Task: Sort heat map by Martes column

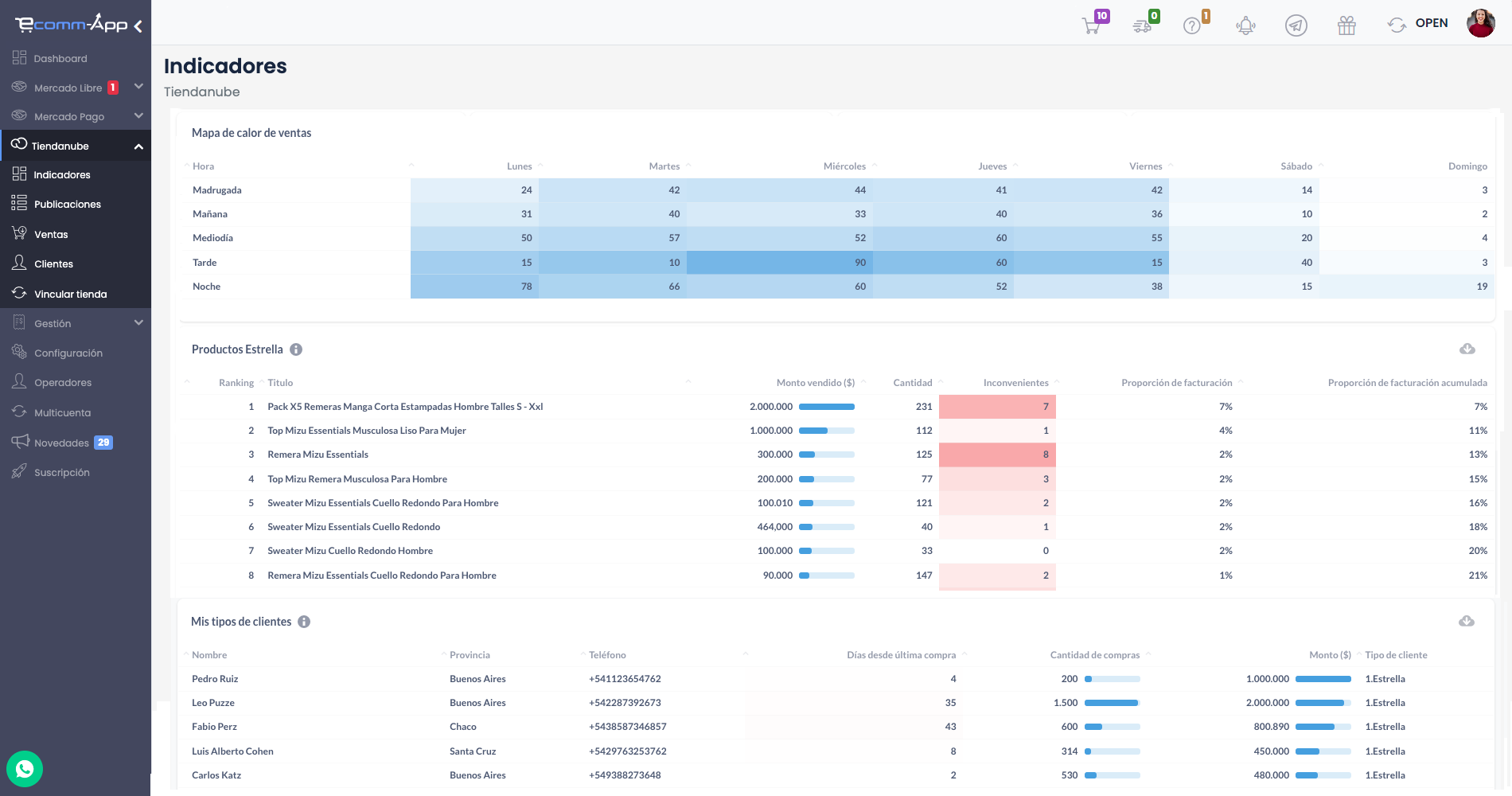Action: pyautogui.click(x=664, y=166)
